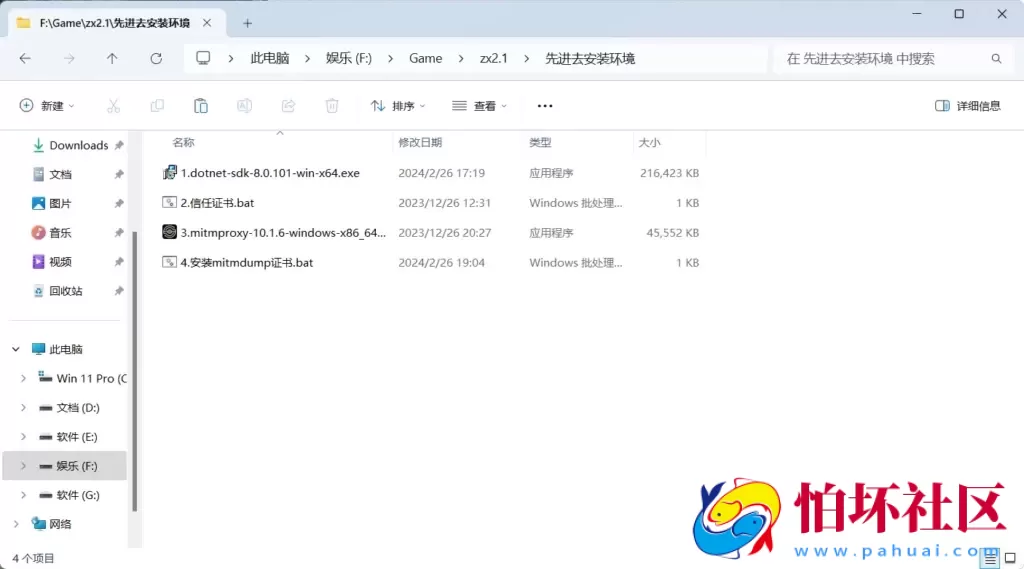Toggle the 详细信息 details pane
Viewport: 1024px width, 569px height.
click(967, 106)
